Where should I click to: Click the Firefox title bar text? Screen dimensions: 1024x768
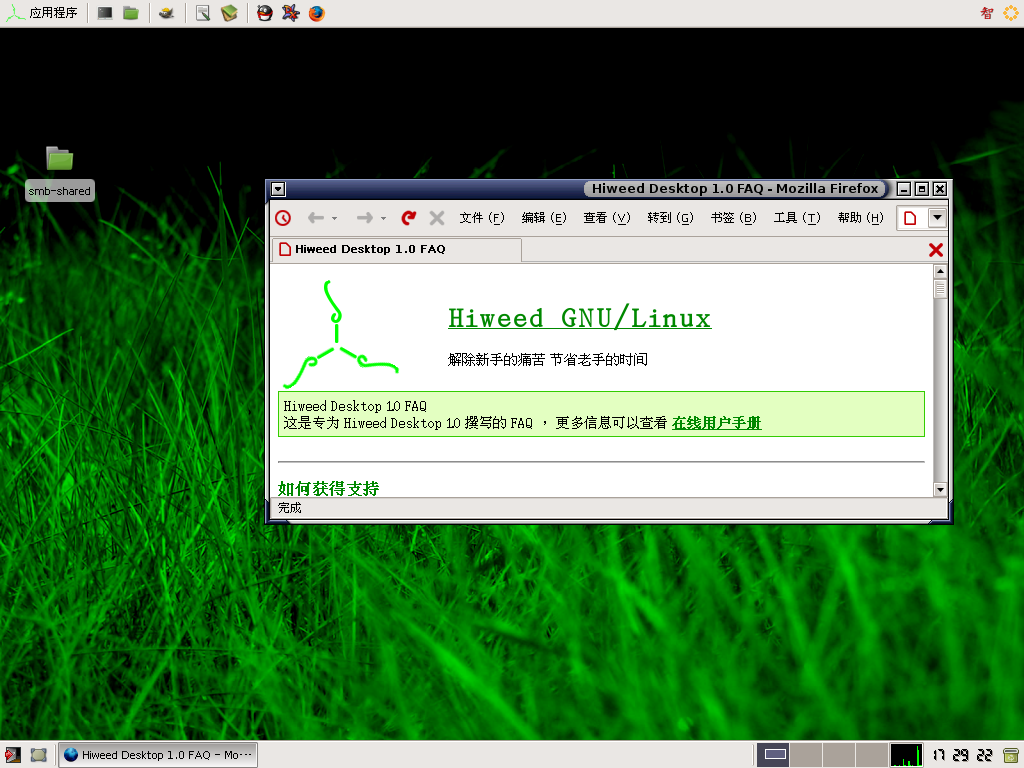click(735, 189)
